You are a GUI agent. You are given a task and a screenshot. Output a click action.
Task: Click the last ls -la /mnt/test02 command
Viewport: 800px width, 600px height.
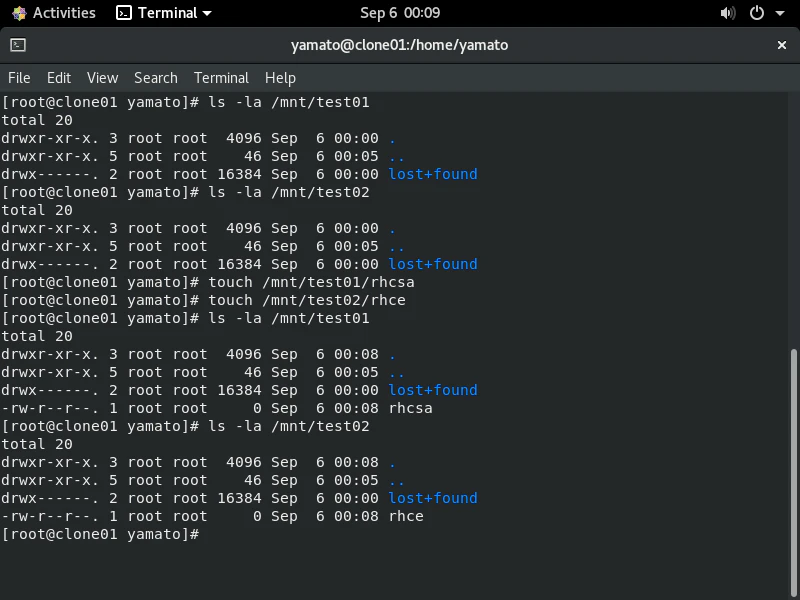point(289,426)
